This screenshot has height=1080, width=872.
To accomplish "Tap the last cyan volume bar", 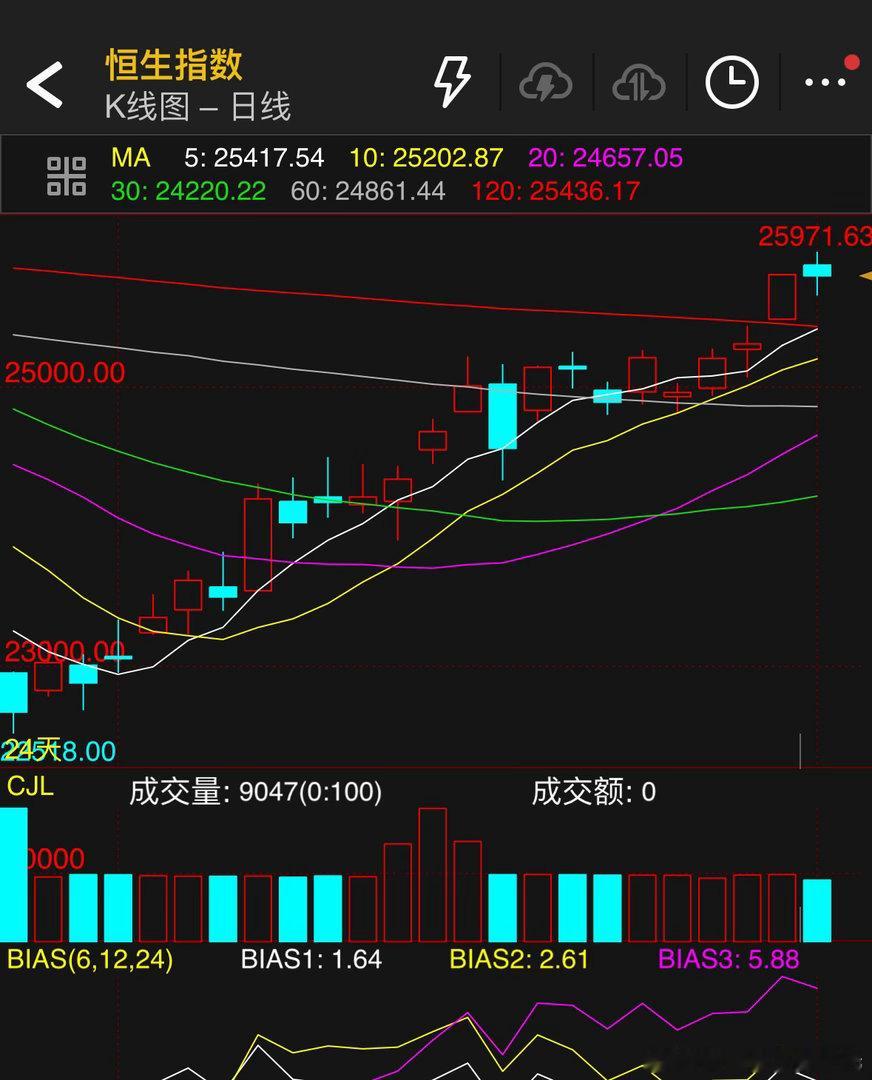I will 817,911.
